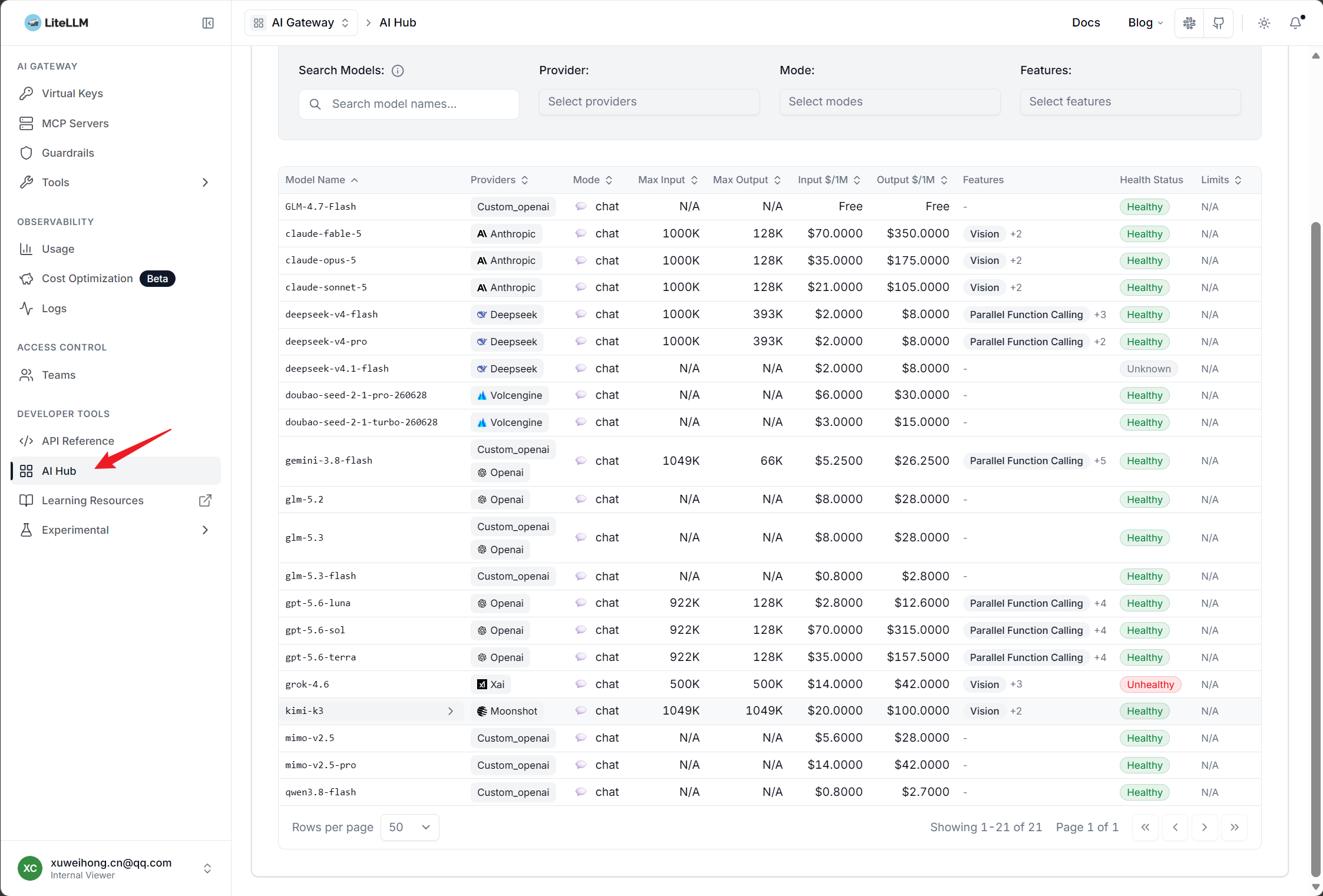
Task: Click the Cost Optimization piggy bank icon
Action: point(26,279)
